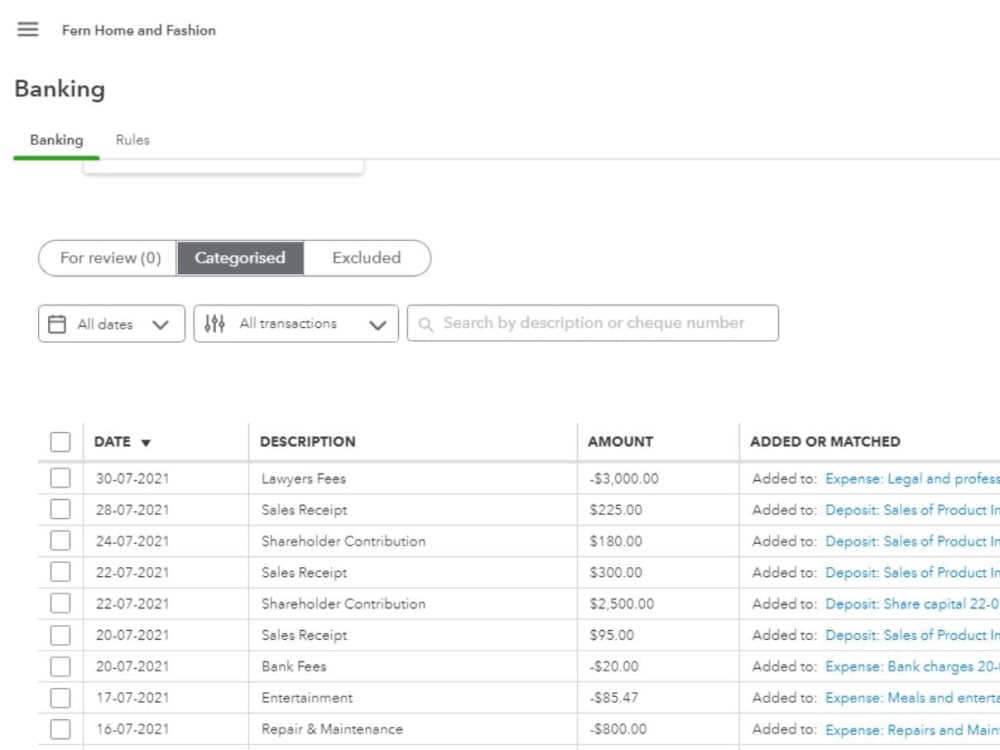Open the All dates dropdown

point(110,323)
